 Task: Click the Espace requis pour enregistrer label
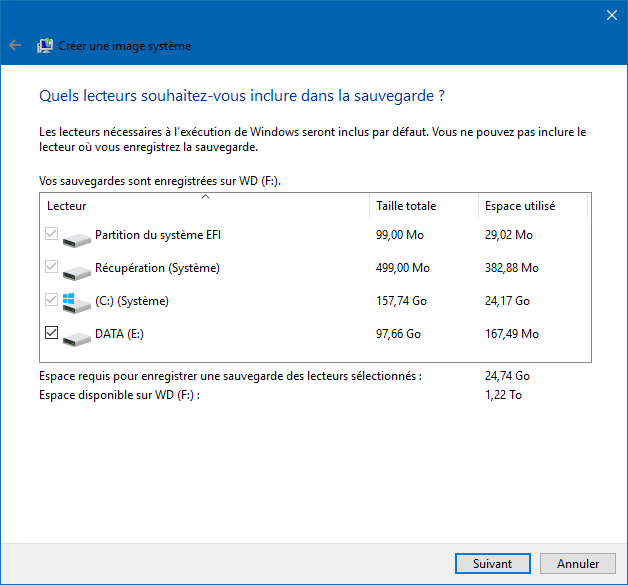[230, 376]
